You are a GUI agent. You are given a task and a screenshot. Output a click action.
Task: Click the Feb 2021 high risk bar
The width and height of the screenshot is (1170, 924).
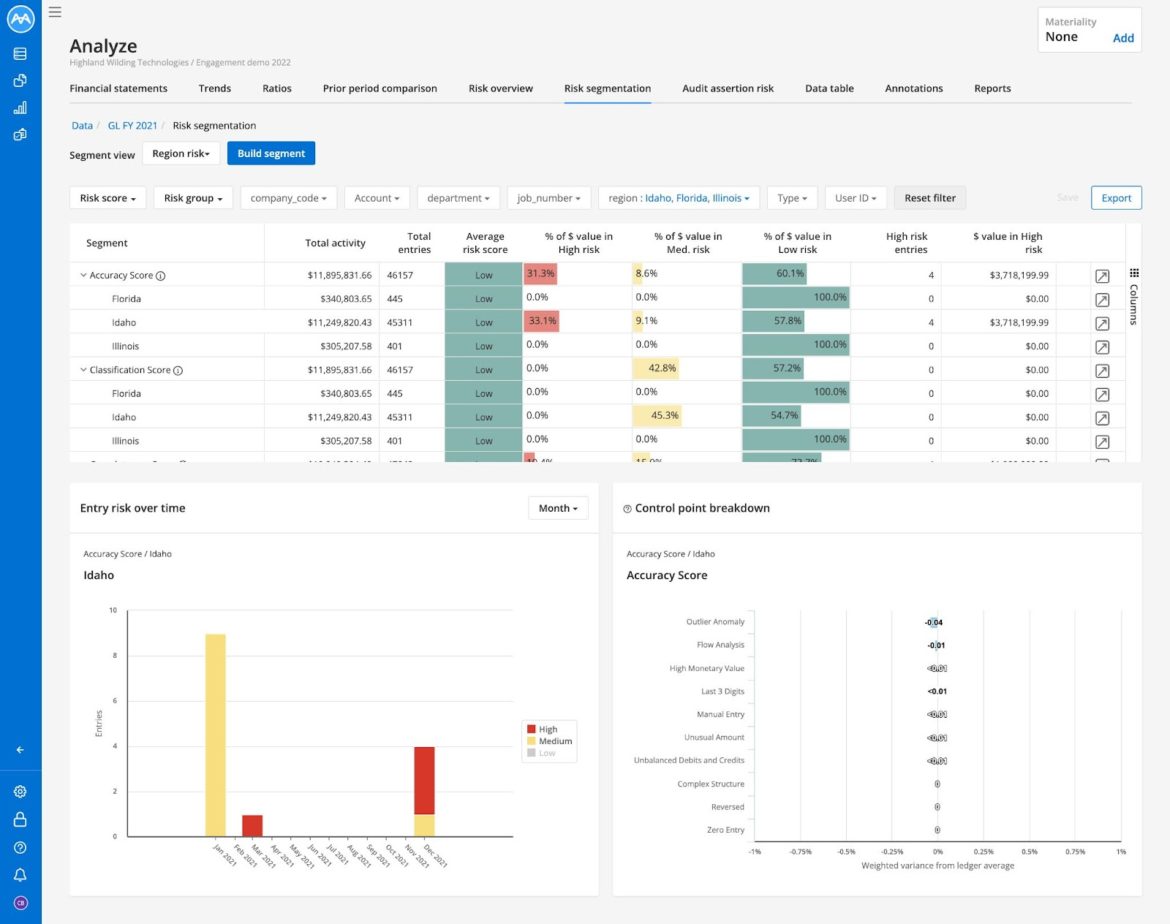[x=252, y=825]
